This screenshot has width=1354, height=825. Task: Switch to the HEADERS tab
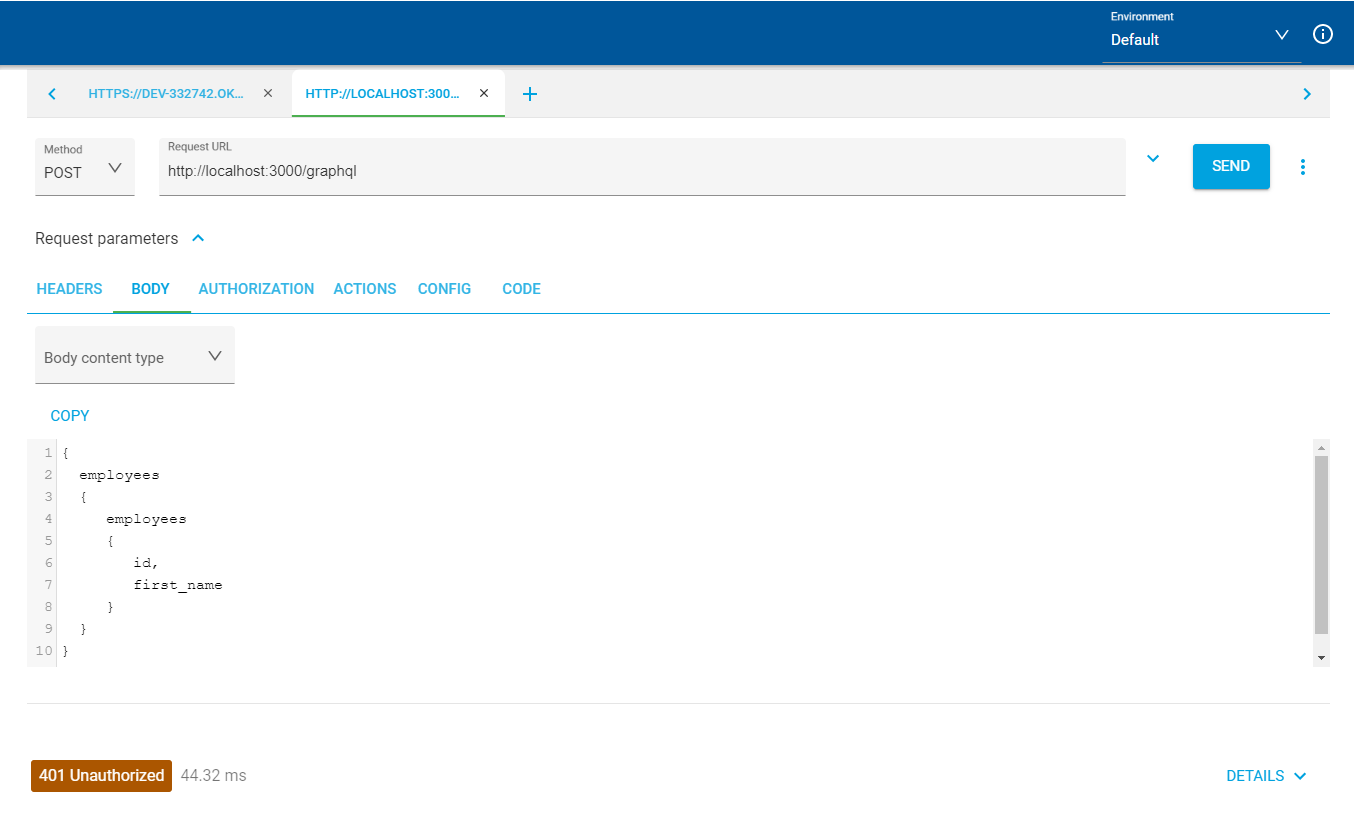click(69, 289)
